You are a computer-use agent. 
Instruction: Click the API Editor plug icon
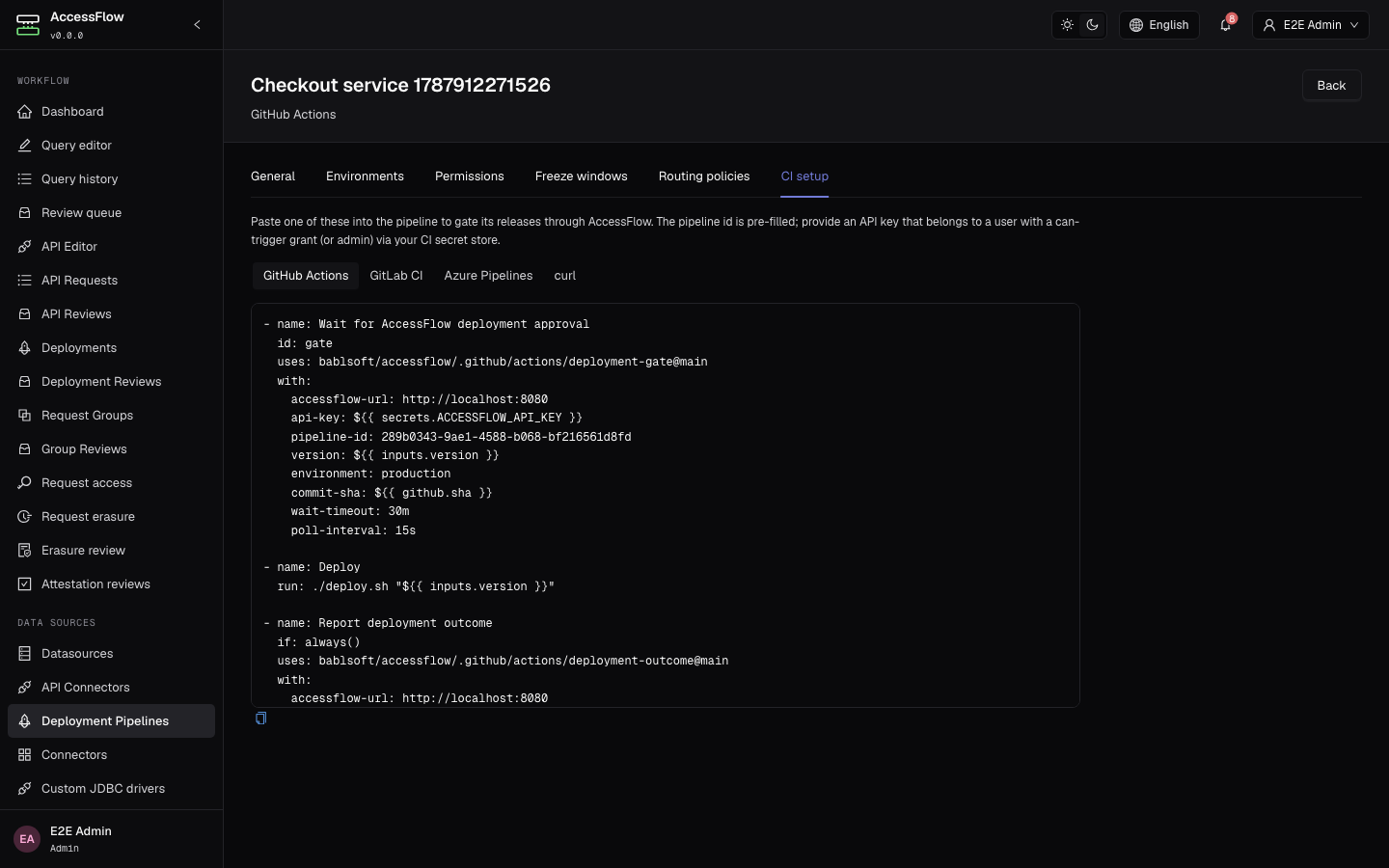pyautogui.click(x=25, y=247)
